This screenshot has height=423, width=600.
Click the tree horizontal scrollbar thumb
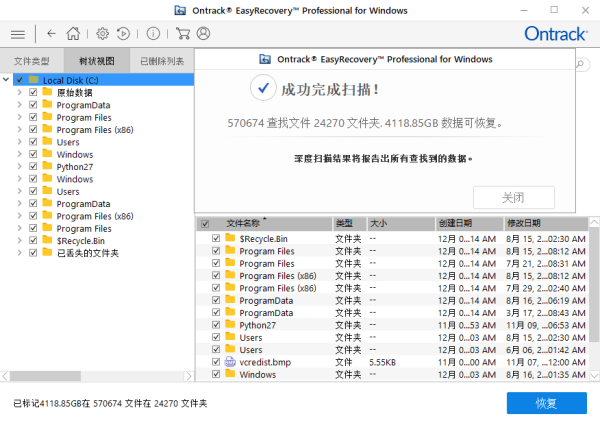[45, 376]
